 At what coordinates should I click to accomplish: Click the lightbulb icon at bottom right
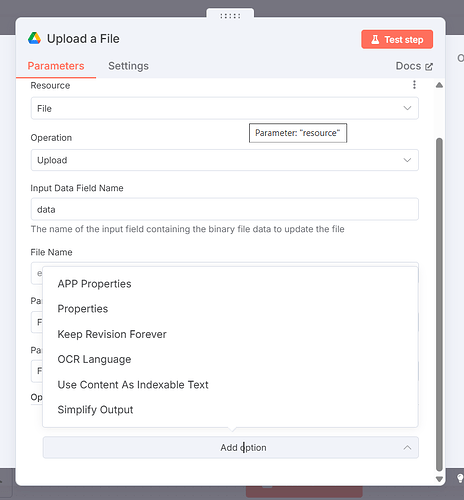click(x=460, y=479)
